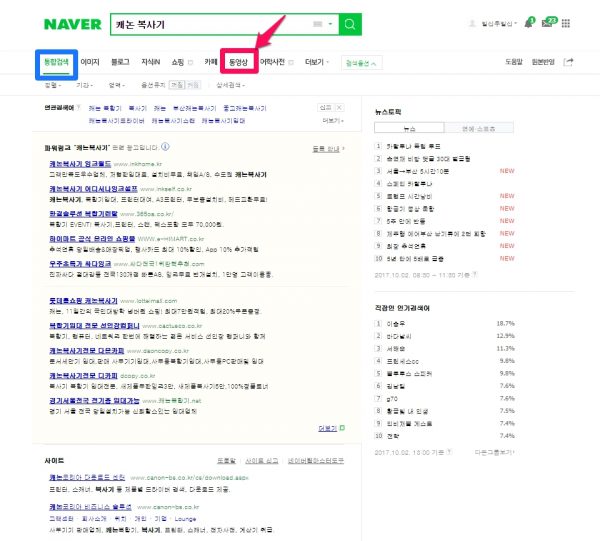Click the help icon next to 연관검색어
600x541 pixels.
pyautogui.click(x=78, y=108)
